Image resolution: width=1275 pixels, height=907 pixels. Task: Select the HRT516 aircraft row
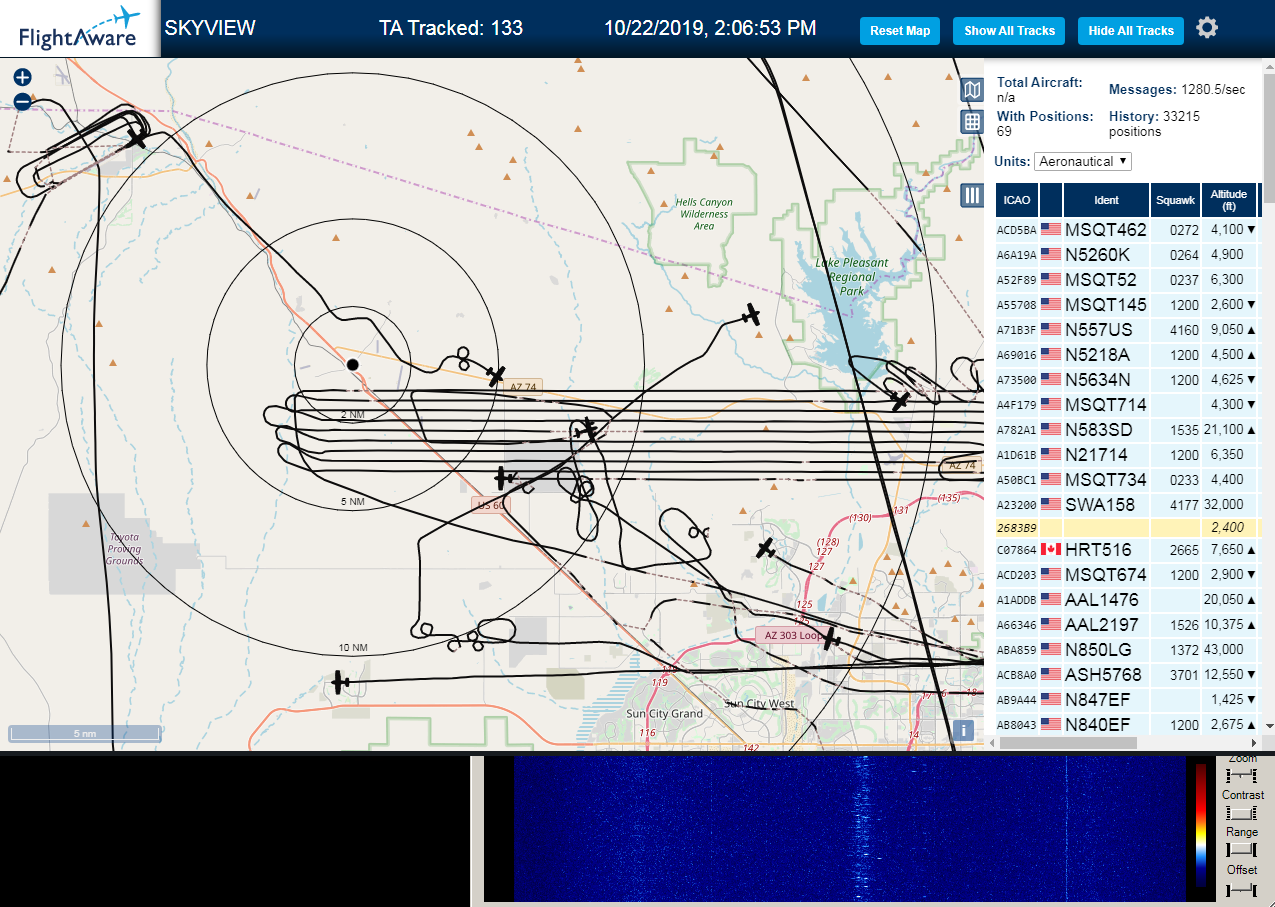pos(1128,549)
